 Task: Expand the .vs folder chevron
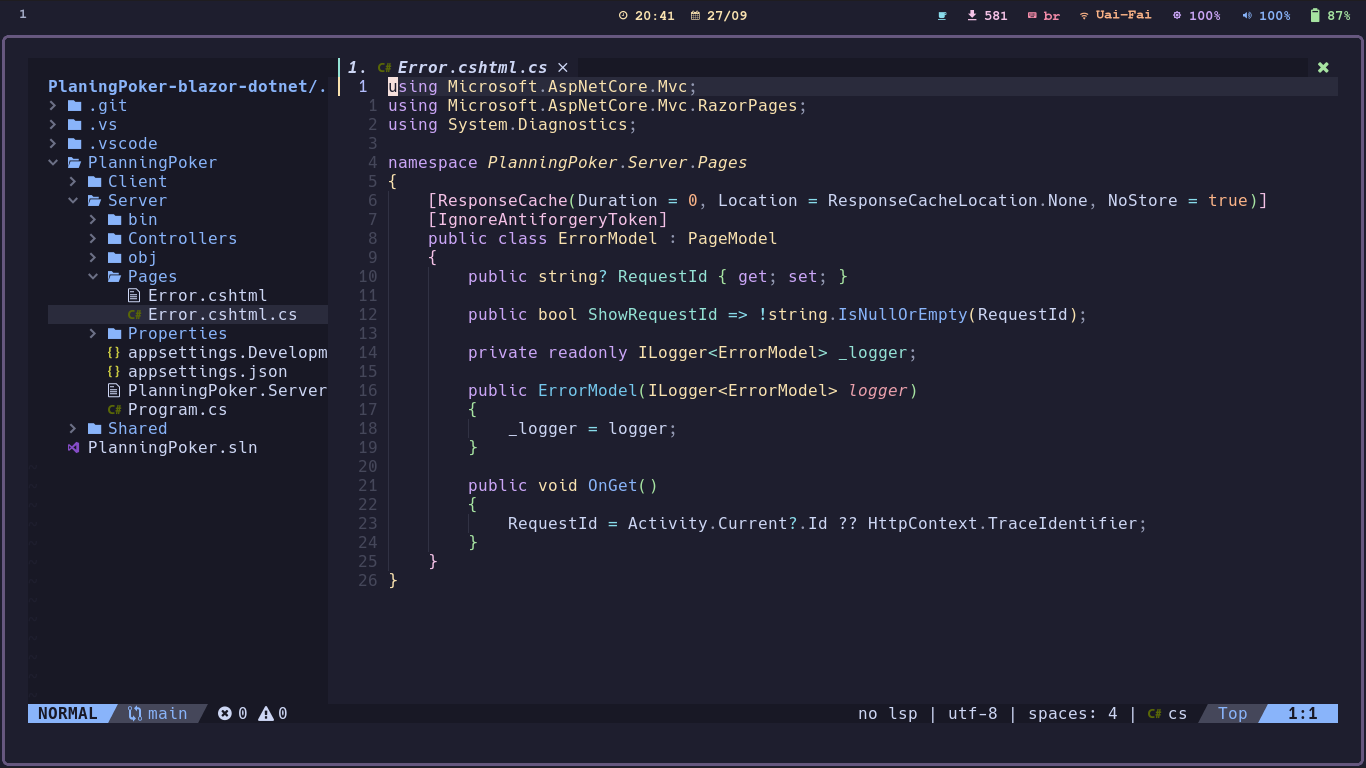coord(53,125)
